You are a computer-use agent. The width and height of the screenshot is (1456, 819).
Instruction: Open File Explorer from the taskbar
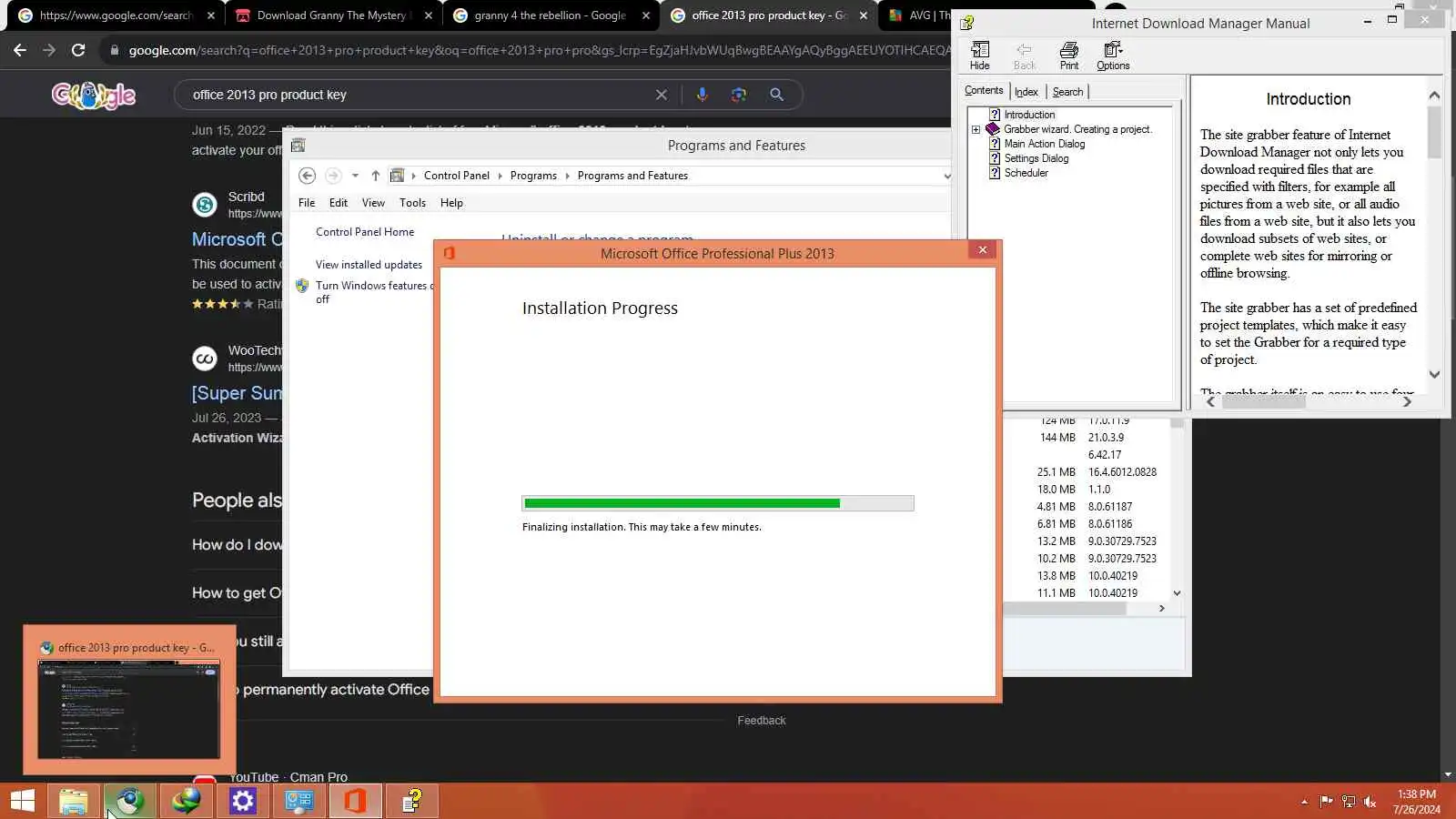coord(74,801)
